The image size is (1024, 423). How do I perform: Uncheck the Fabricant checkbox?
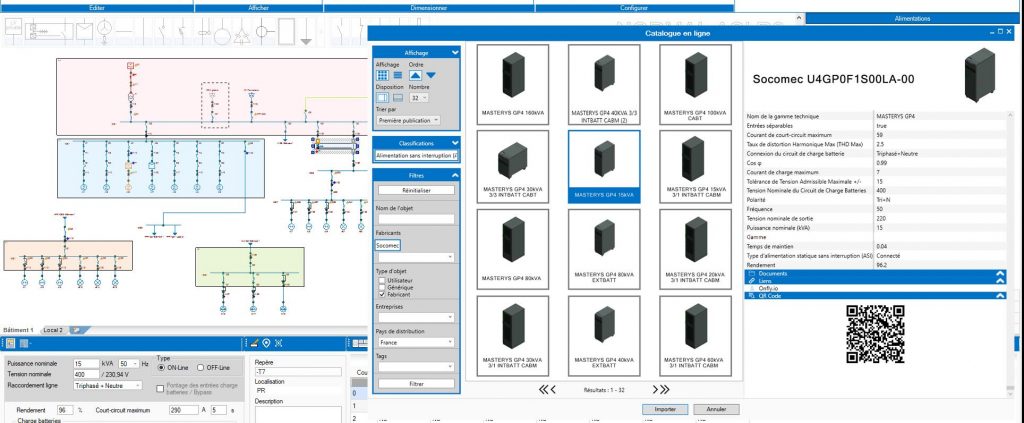tap(381, 295)
